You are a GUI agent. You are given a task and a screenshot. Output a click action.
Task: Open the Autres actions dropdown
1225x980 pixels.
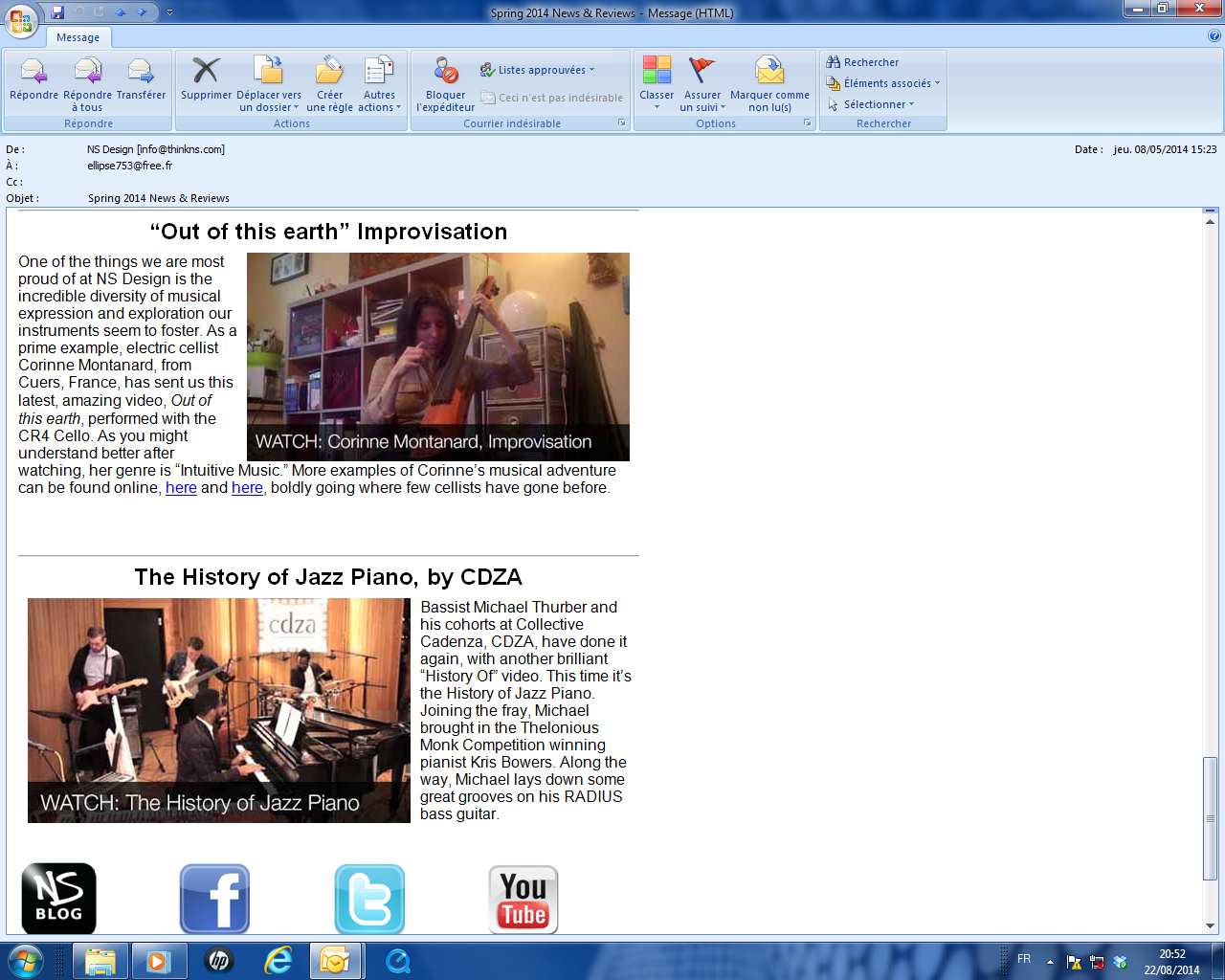click(379, 101)
